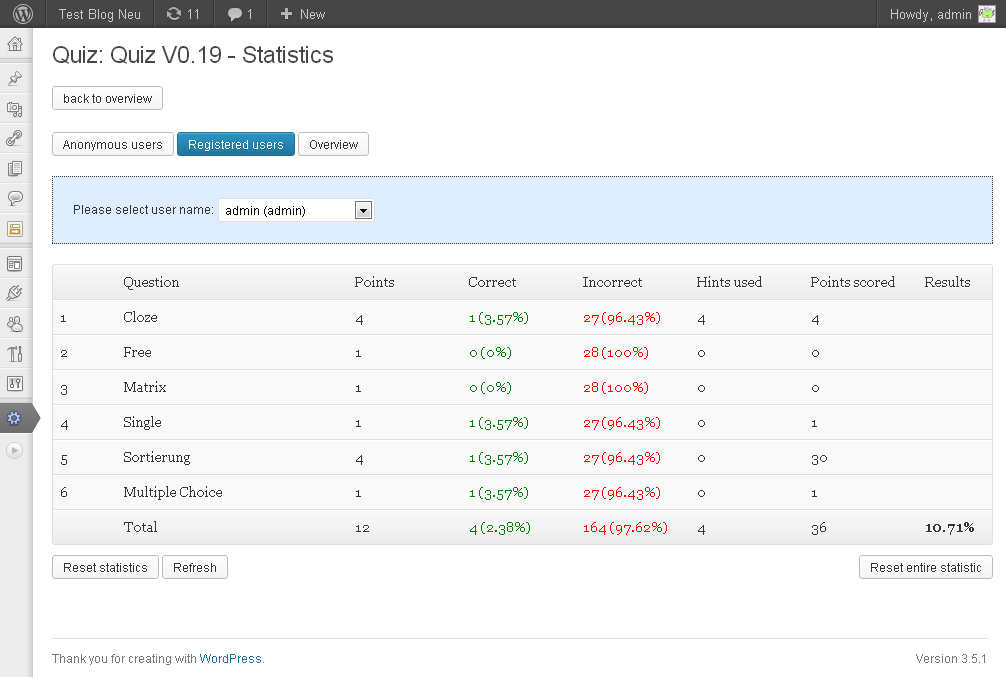Open the user name dropdown

pos(295,210)
